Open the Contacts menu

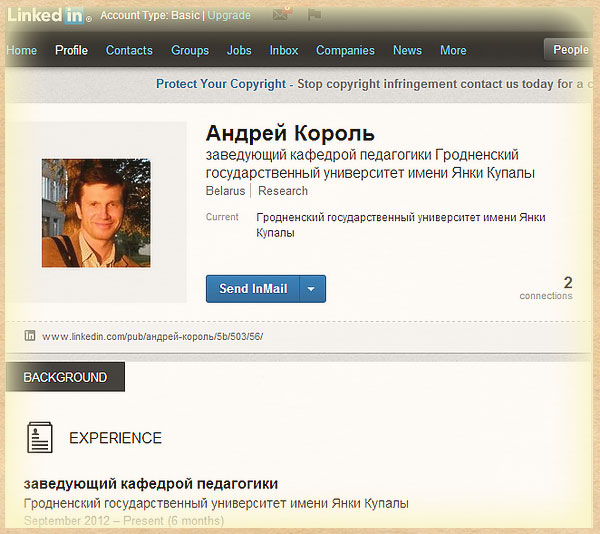[129, 50]
